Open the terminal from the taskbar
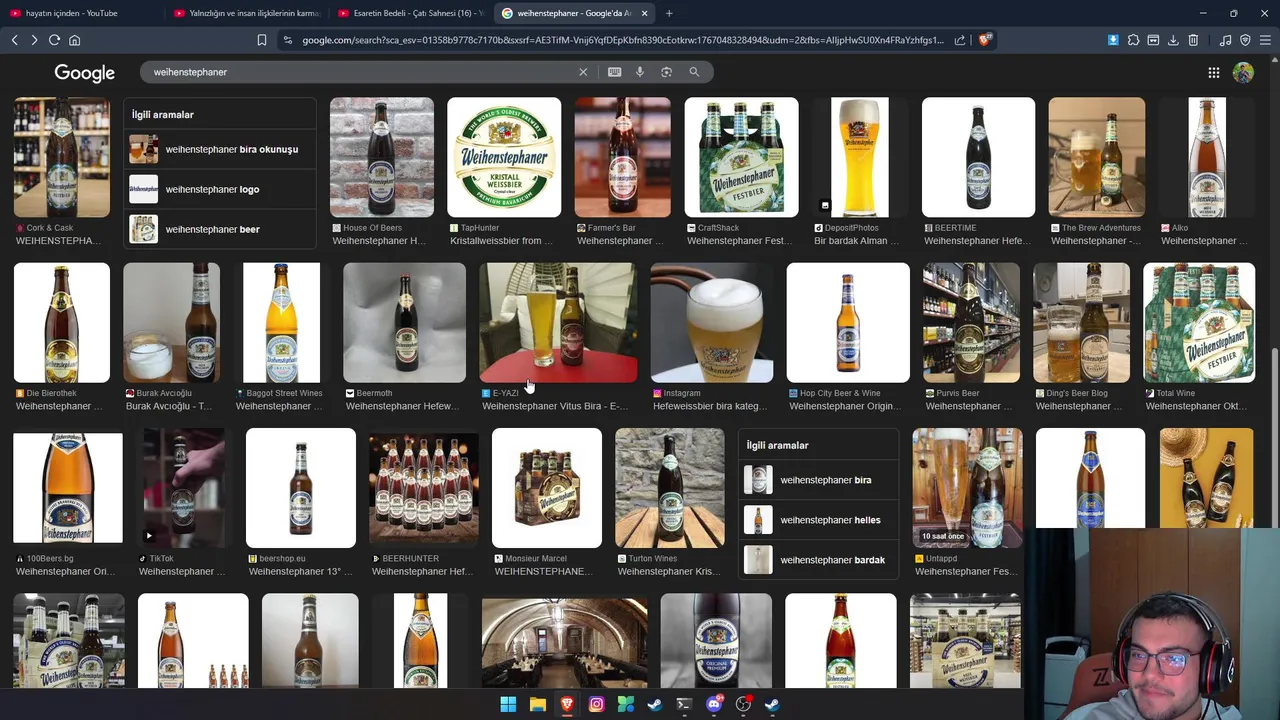 (x=684, y=704)
